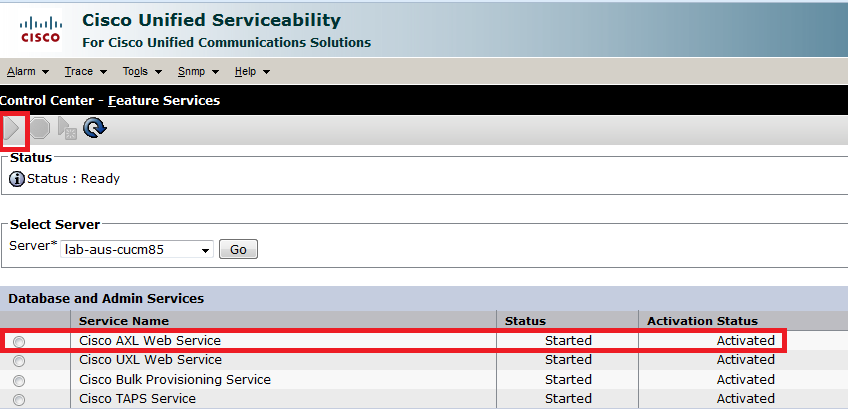The width and height of the screenshot is (848, 410).
Task: Click the Status : Ready message
Action: point(74,178)
